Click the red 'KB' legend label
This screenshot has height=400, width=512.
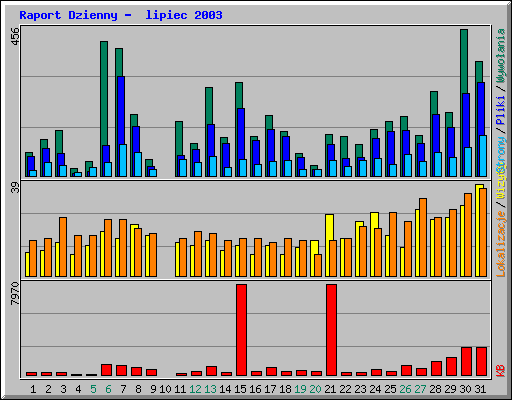pos(501,371)
